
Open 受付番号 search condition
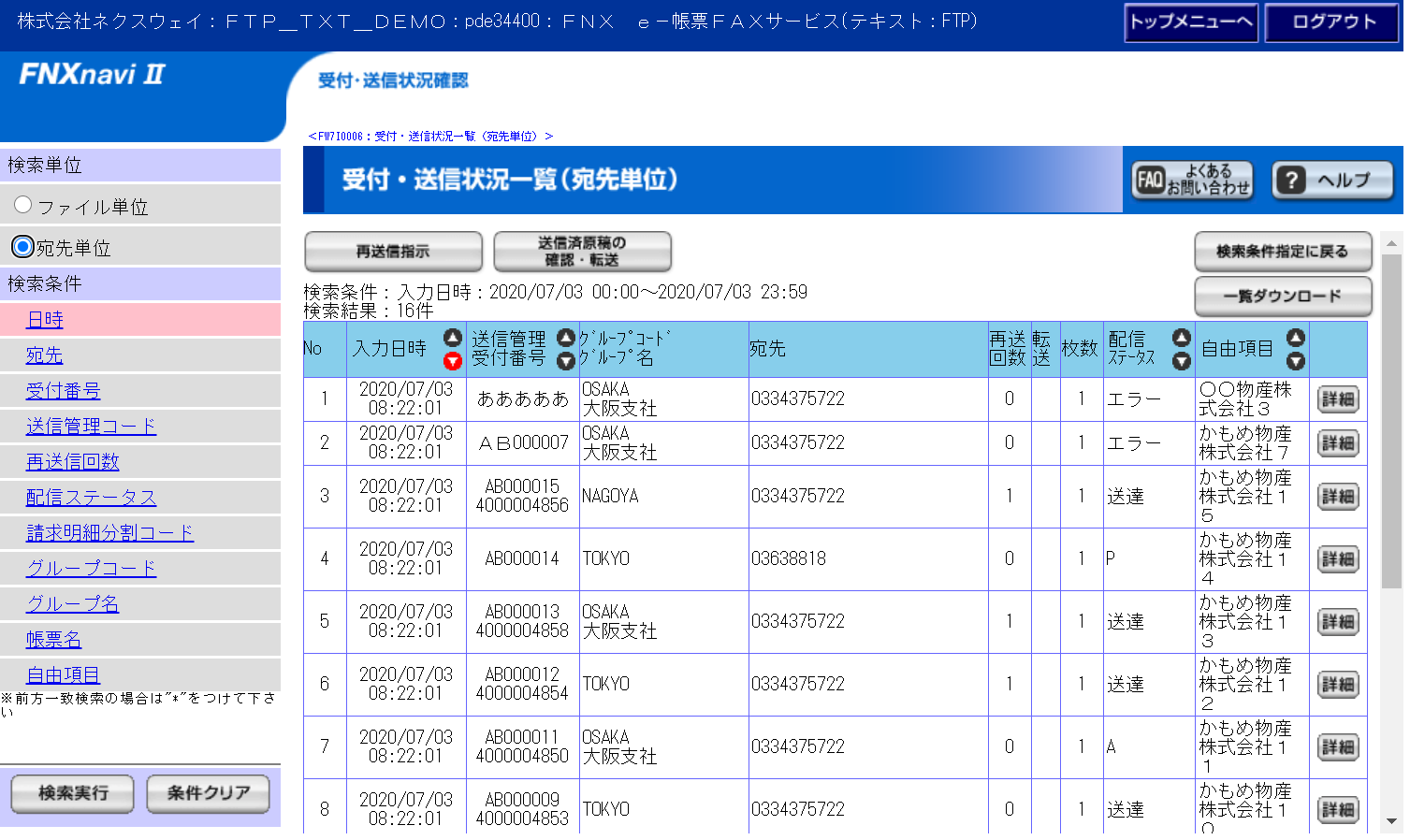pyautogui.click(x=64, y=391)
